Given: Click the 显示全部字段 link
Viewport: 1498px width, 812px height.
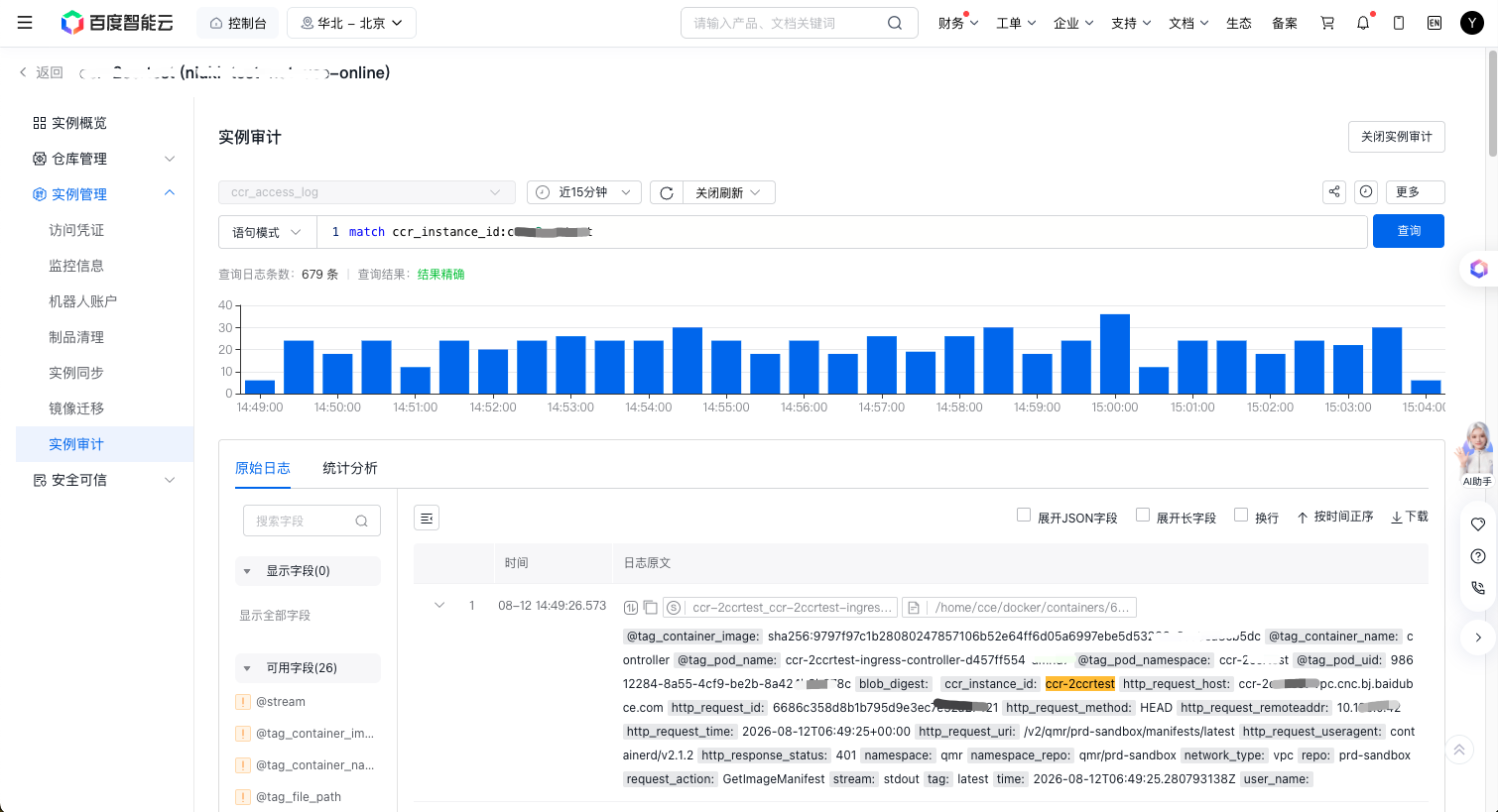Looking at the screenshot, I should point(275,616).
